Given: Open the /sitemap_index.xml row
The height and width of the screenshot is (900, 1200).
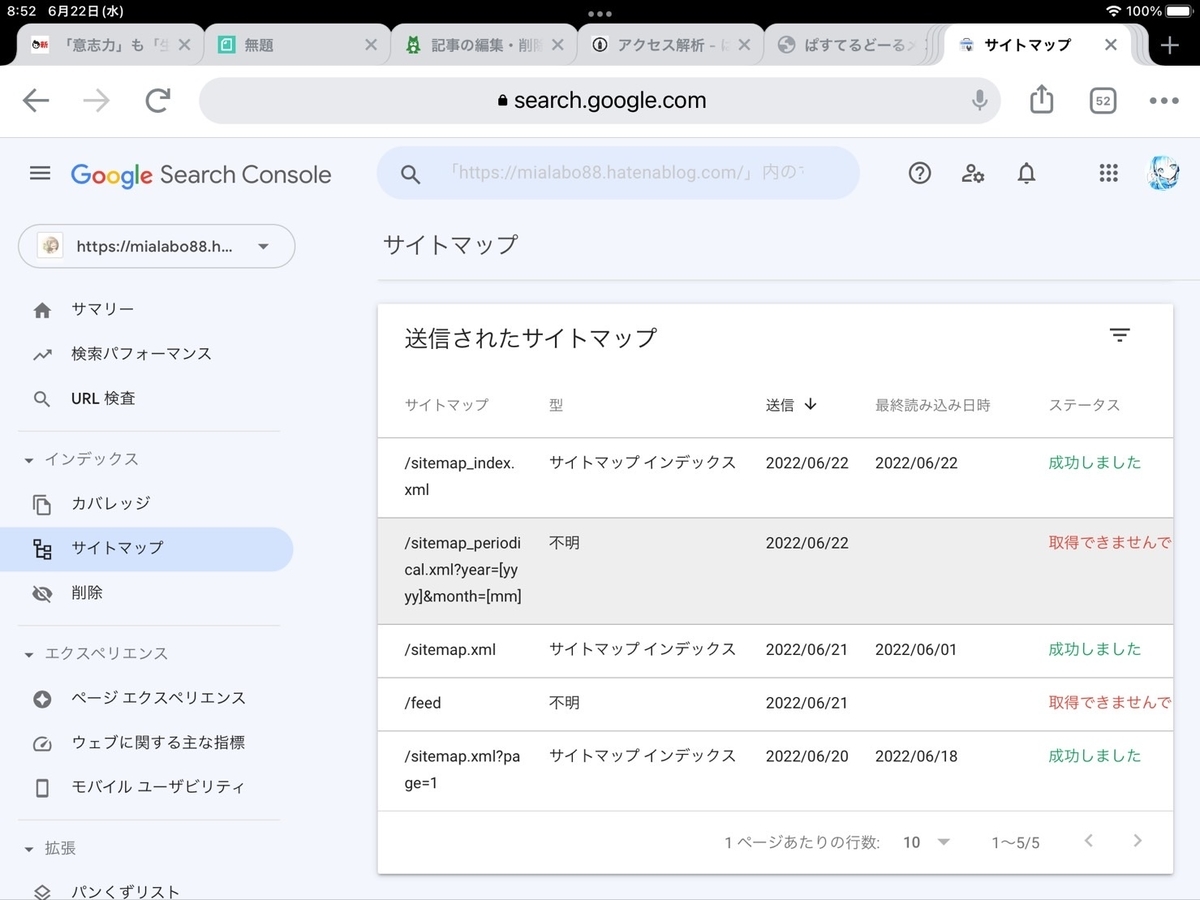Looking at the screenshot, I should click(x=775, y=477).
